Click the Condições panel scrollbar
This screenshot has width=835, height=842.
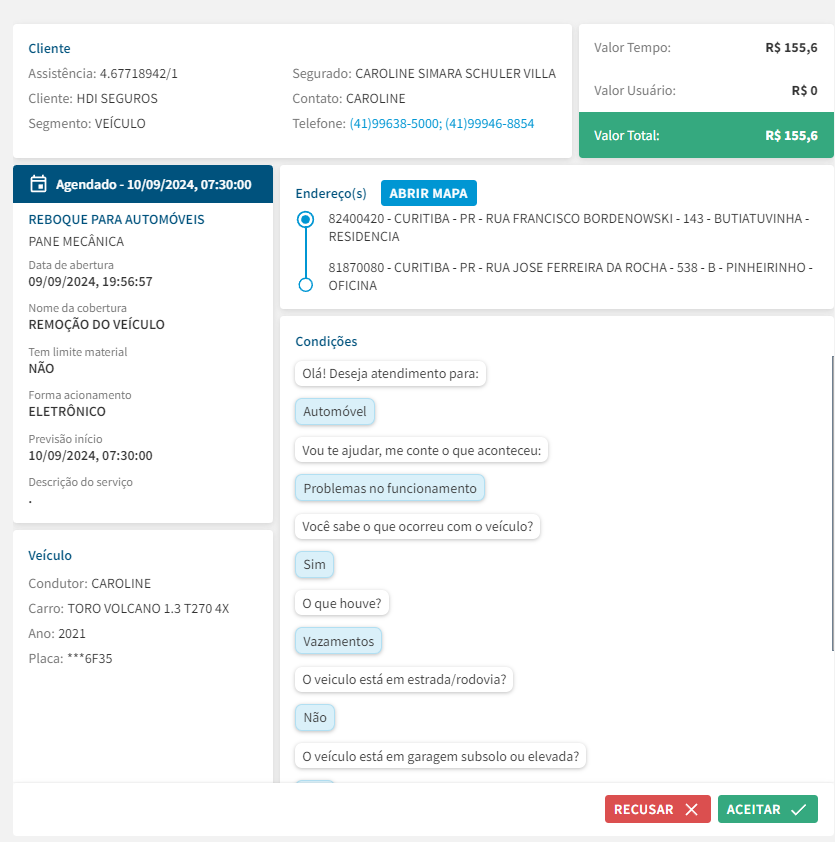pyautogui.click(x=832, y=500)
